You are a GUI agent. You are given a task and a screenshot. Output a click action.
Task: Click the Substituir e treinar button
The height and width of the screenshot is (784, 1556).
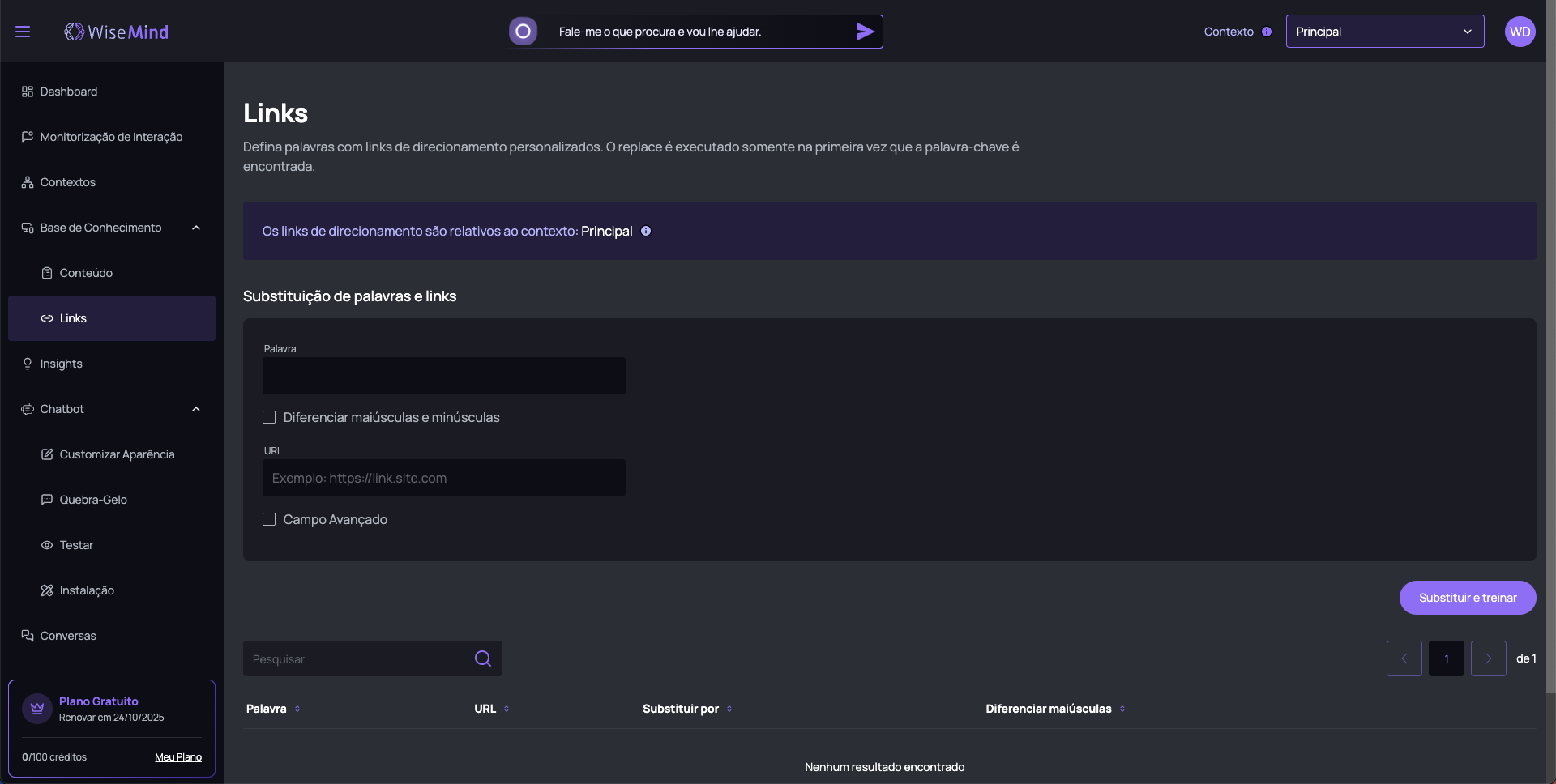pyautogui.click(x=1467, y=598)
